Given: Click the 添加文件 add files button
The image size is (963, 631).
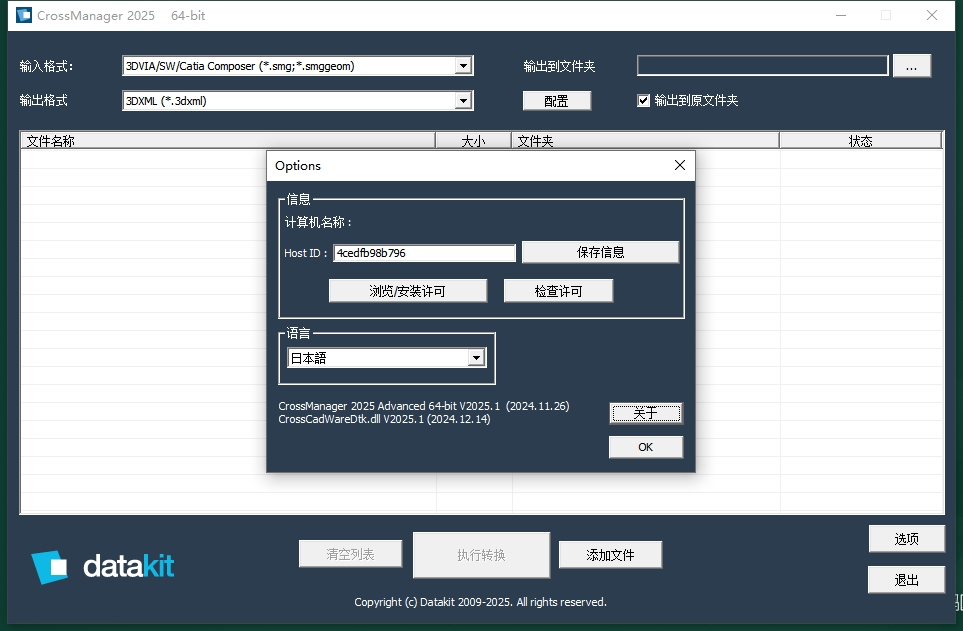Looking at the screenshot, I should tap(610, 555).
